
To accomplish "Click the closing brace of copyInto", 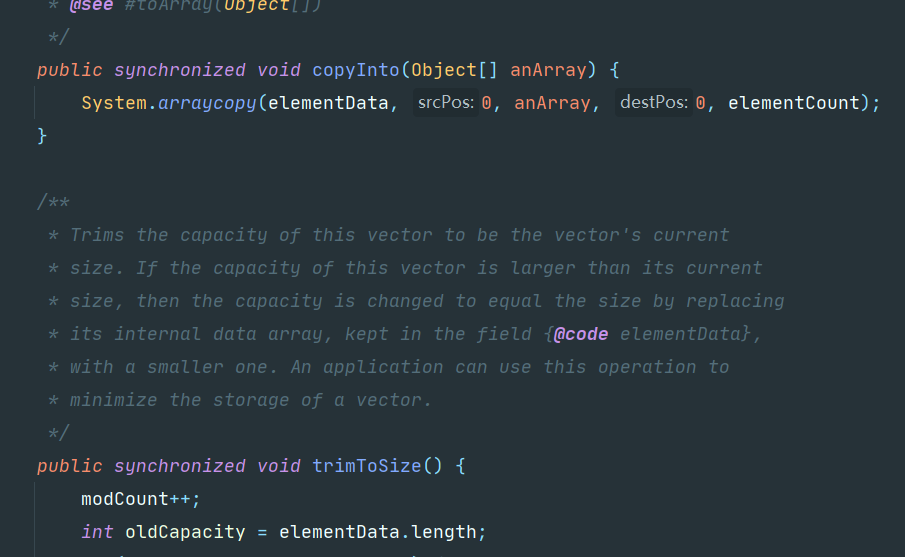I will pos(42,136).
